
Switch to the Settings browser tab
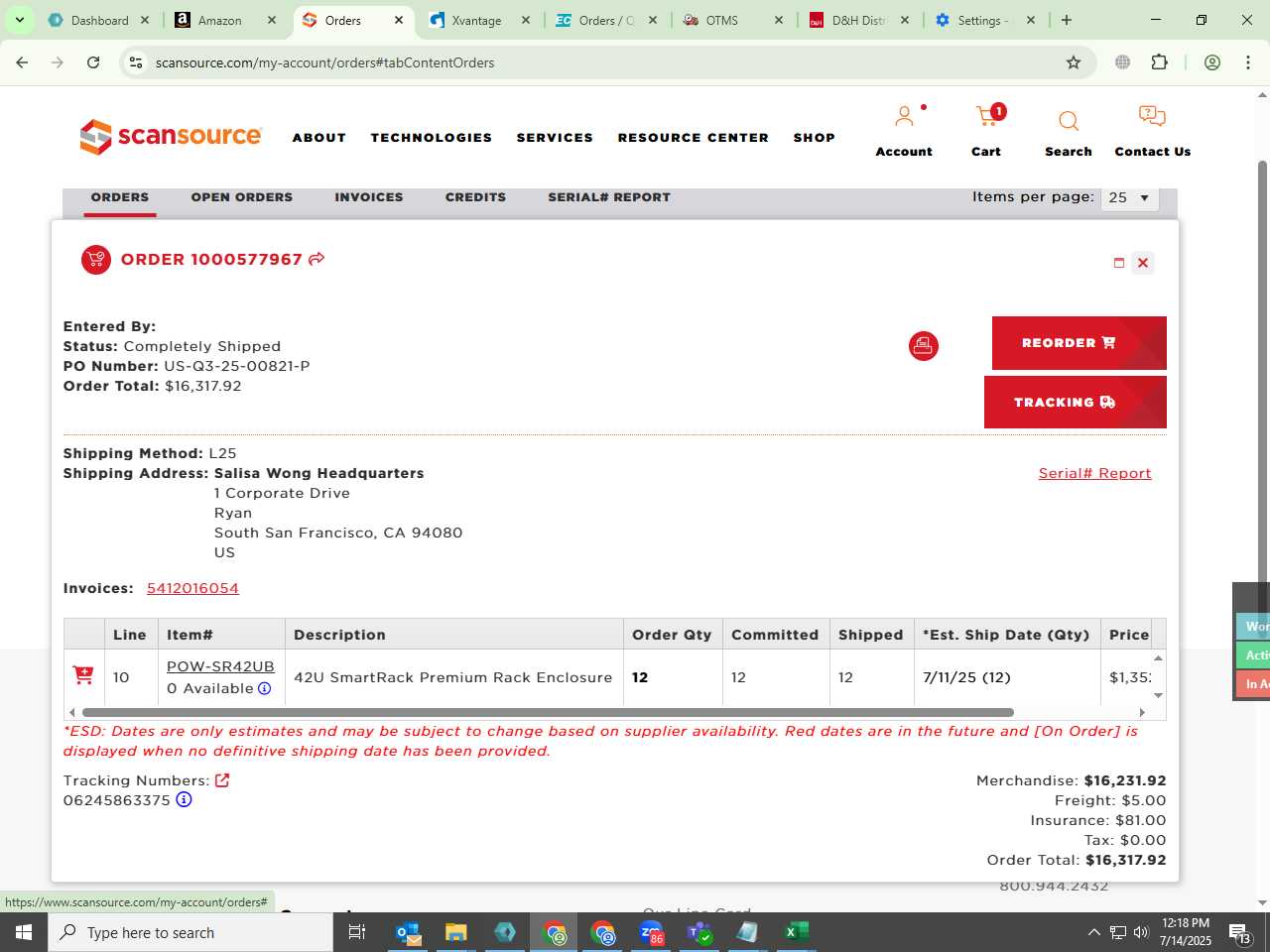(985, 20)
